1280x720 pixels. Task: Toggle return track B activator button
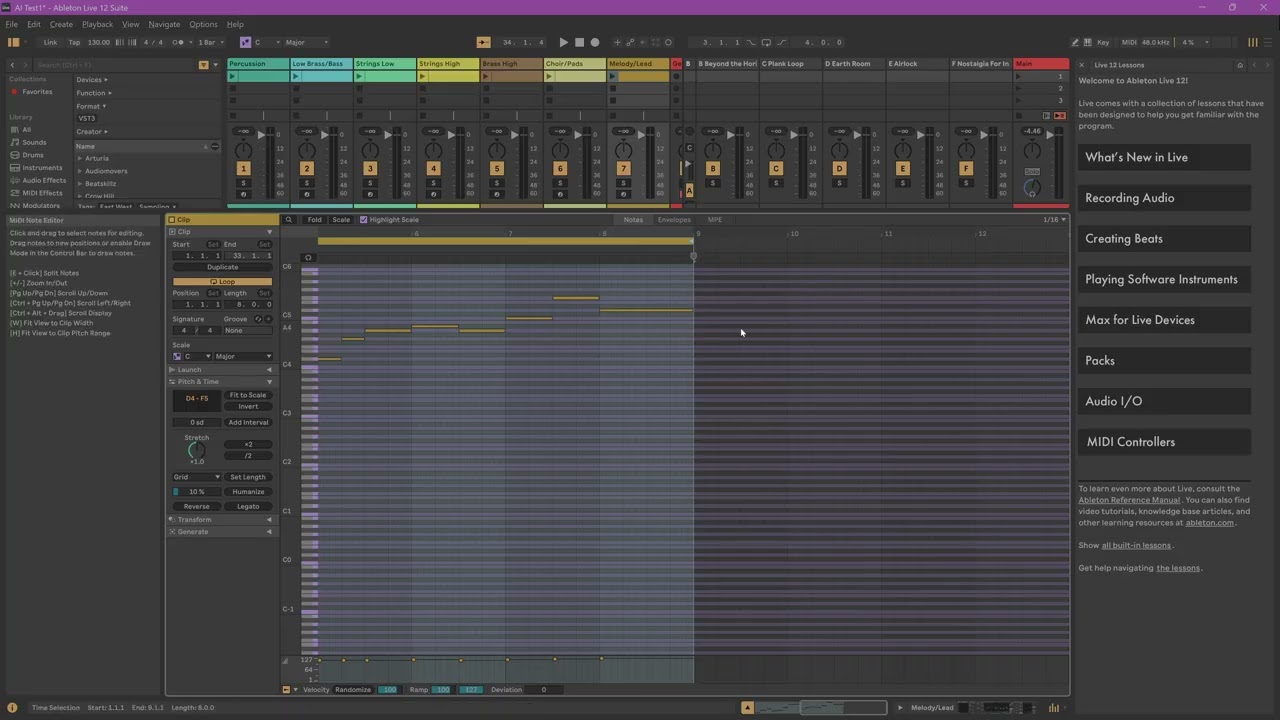tap(713, 169)
